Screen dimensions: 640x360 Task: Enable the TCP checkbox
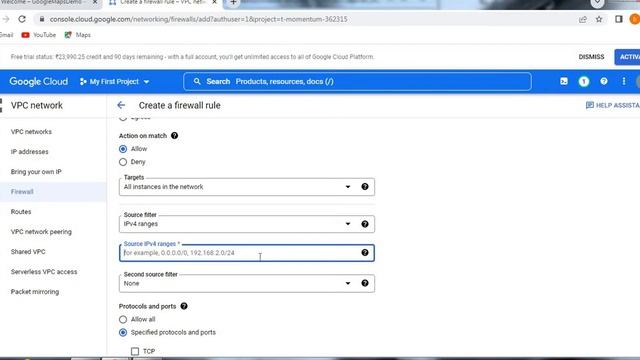tap(135, 351)
